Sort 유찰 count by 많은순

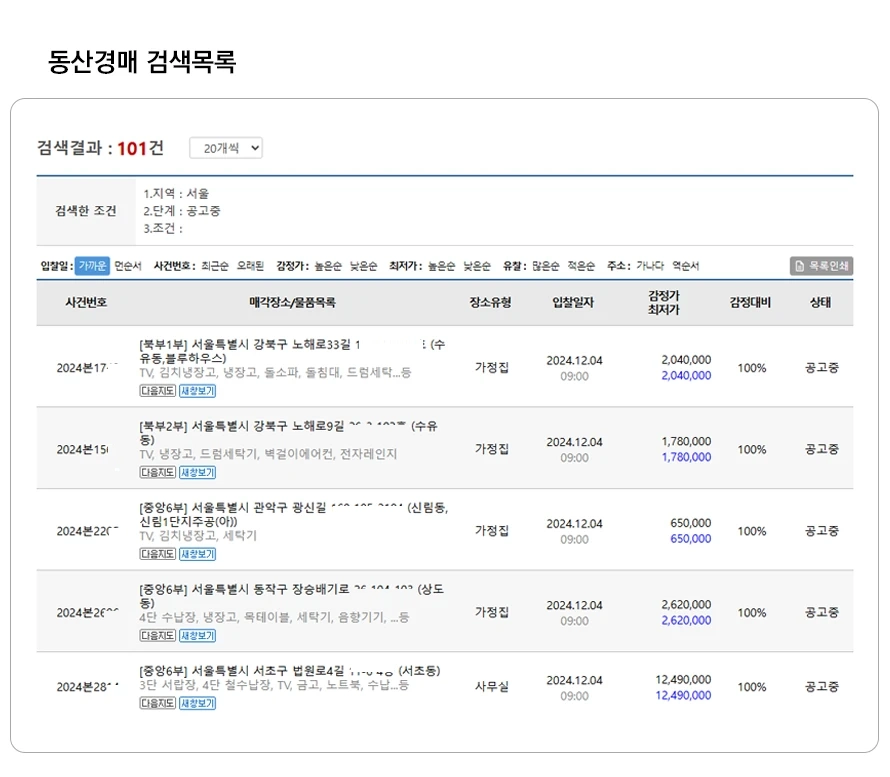click(x=545, y=266)
